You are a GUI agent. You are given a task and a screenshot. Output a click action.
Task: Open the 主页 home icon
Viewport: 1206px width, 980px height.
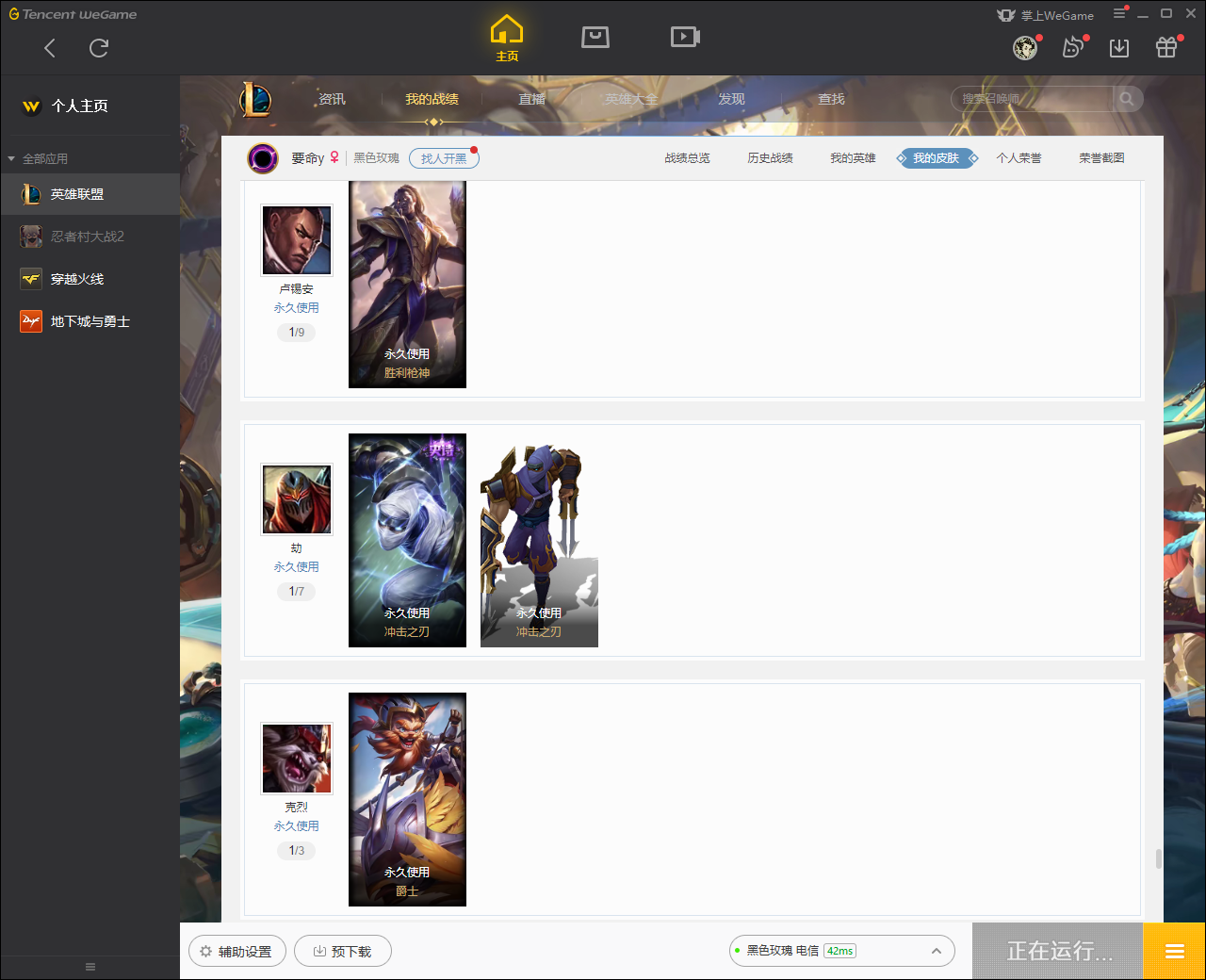pyautogui.click(x=507, y=39)
